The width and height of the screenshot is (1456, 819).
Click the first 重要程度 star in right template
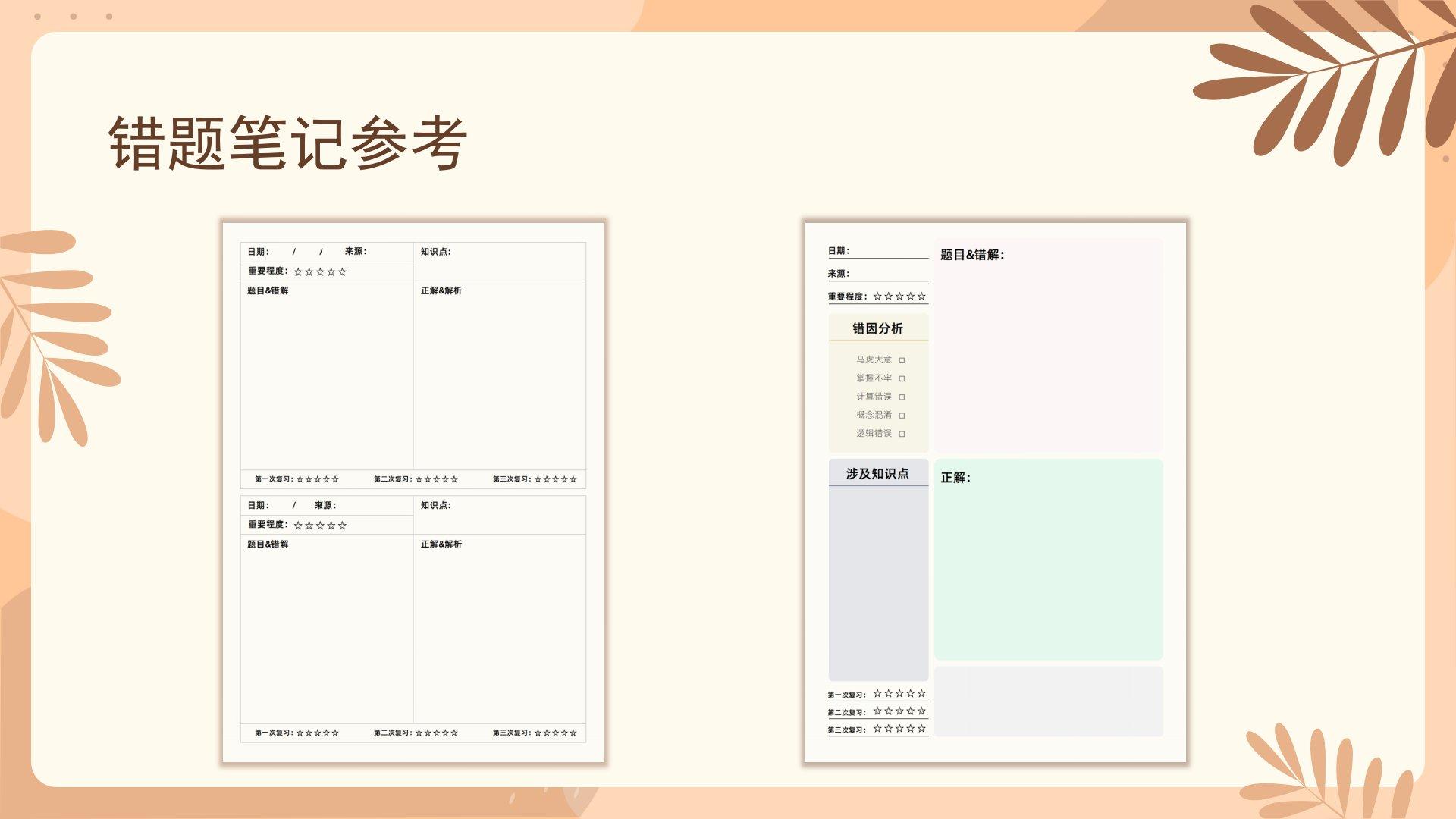pyautogui.click(x=877, y=297)
